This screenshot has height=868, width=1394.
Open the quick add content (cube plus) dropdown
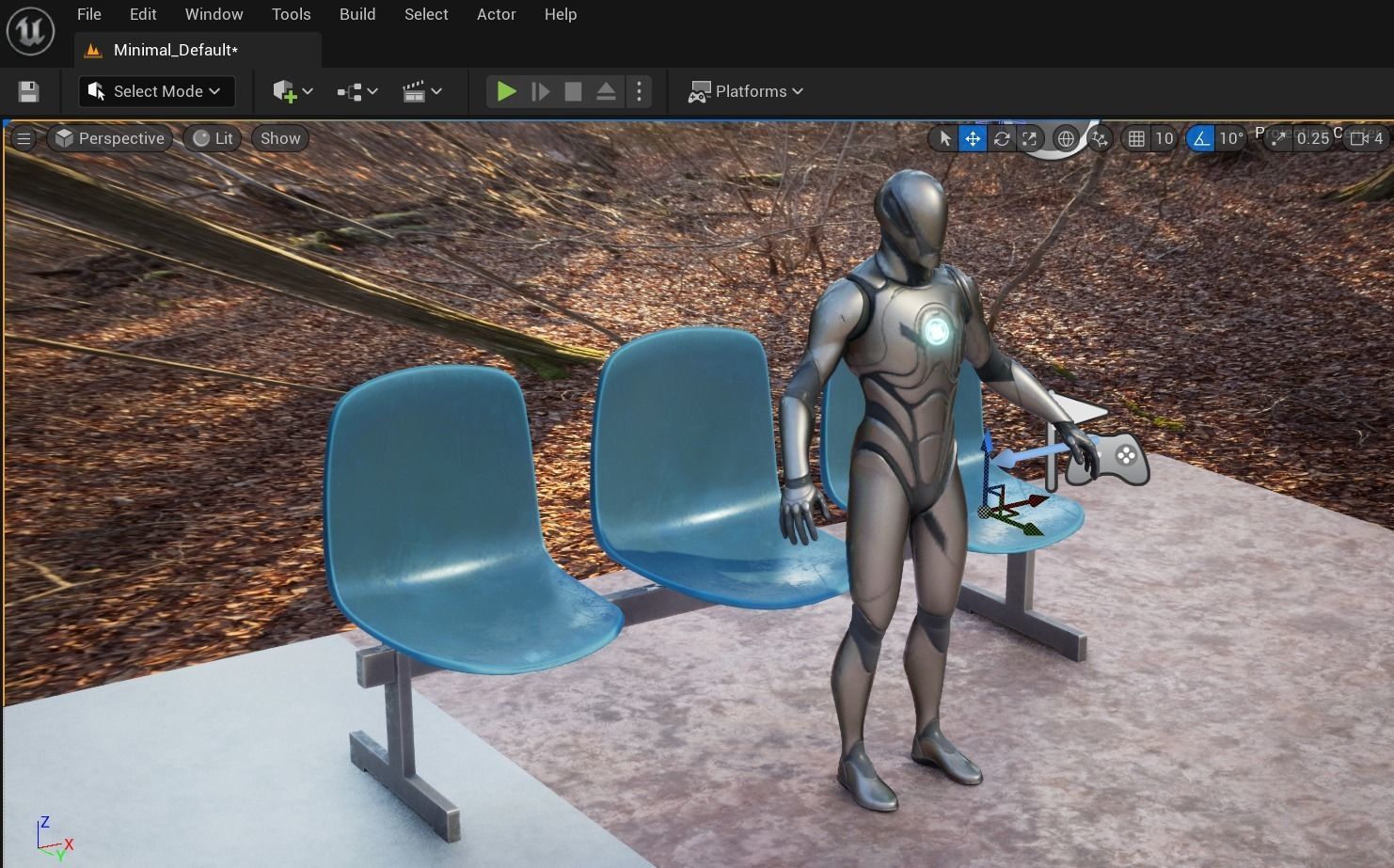click(x=293, y=91)
